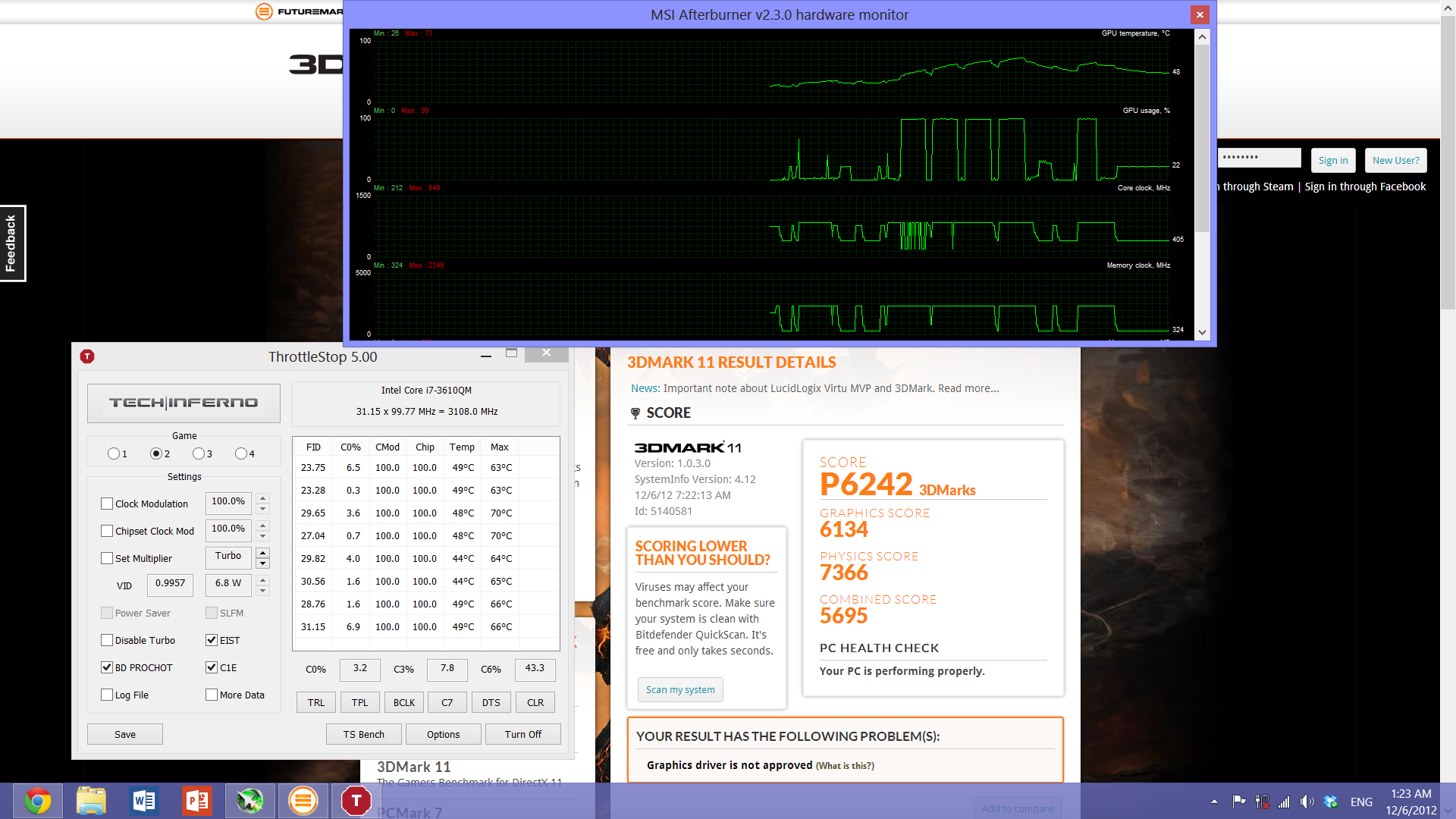The image size is (1456, 819).
Task: Click New User? button
Action: tap(1396, 160)
